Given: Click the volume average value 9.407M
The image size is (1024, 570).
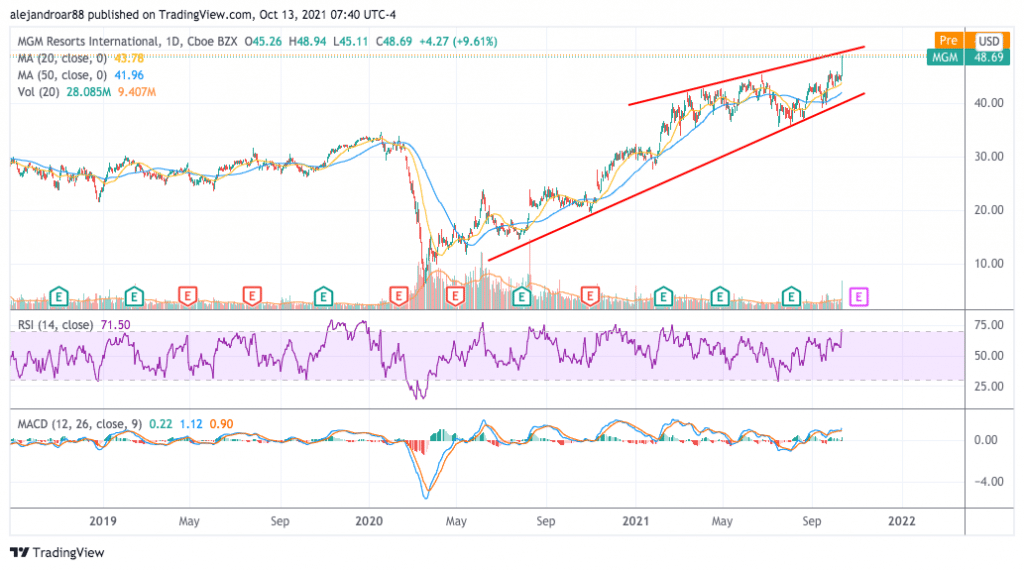Looking at the screenshot, I should click(x=136, y=92).
